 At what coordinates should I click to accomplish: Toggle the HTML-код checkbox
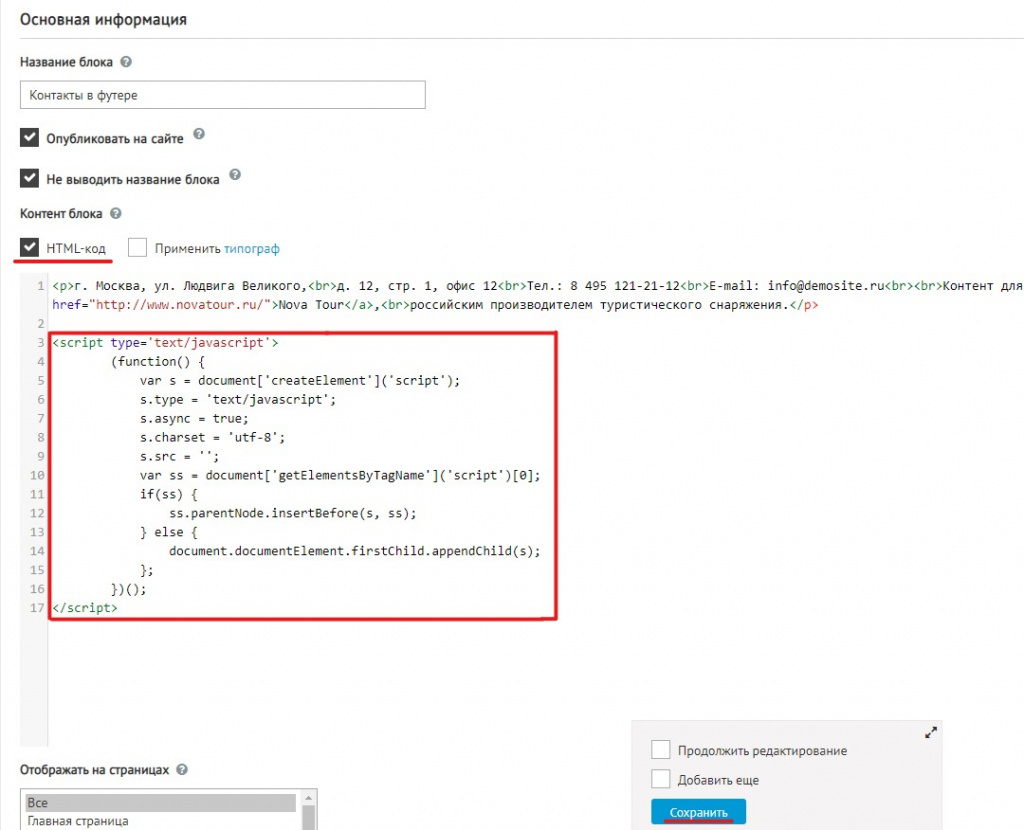[x=29, y=247]
